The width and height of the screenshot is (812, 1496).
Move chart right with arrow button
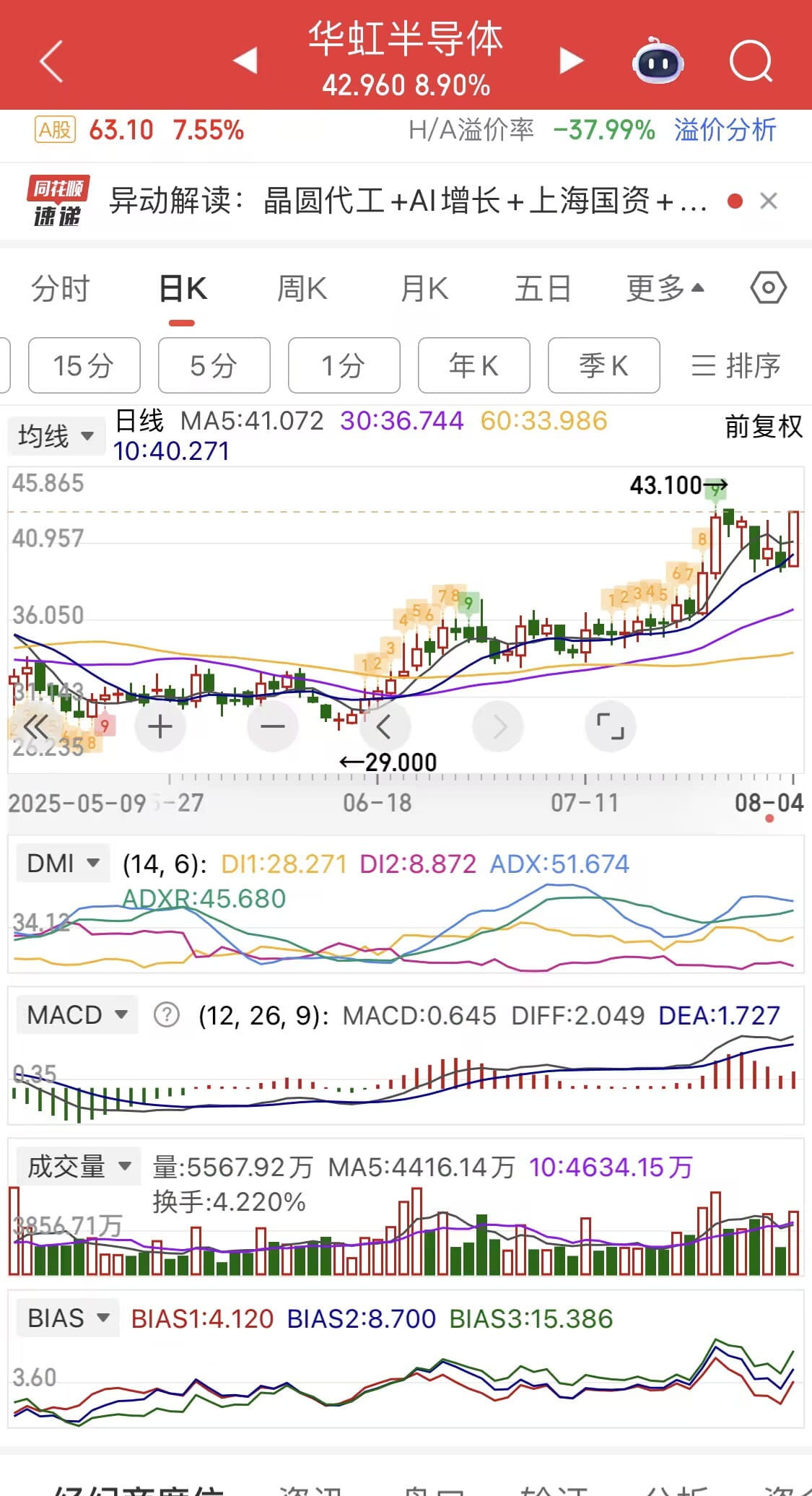coord(498,726)
